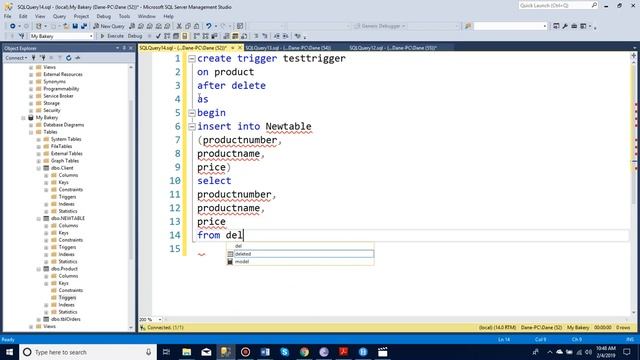The width and height of the screenshot is (640, 360).
Task: Click the Properties wrench icon
Action: (x=565, y=26)
